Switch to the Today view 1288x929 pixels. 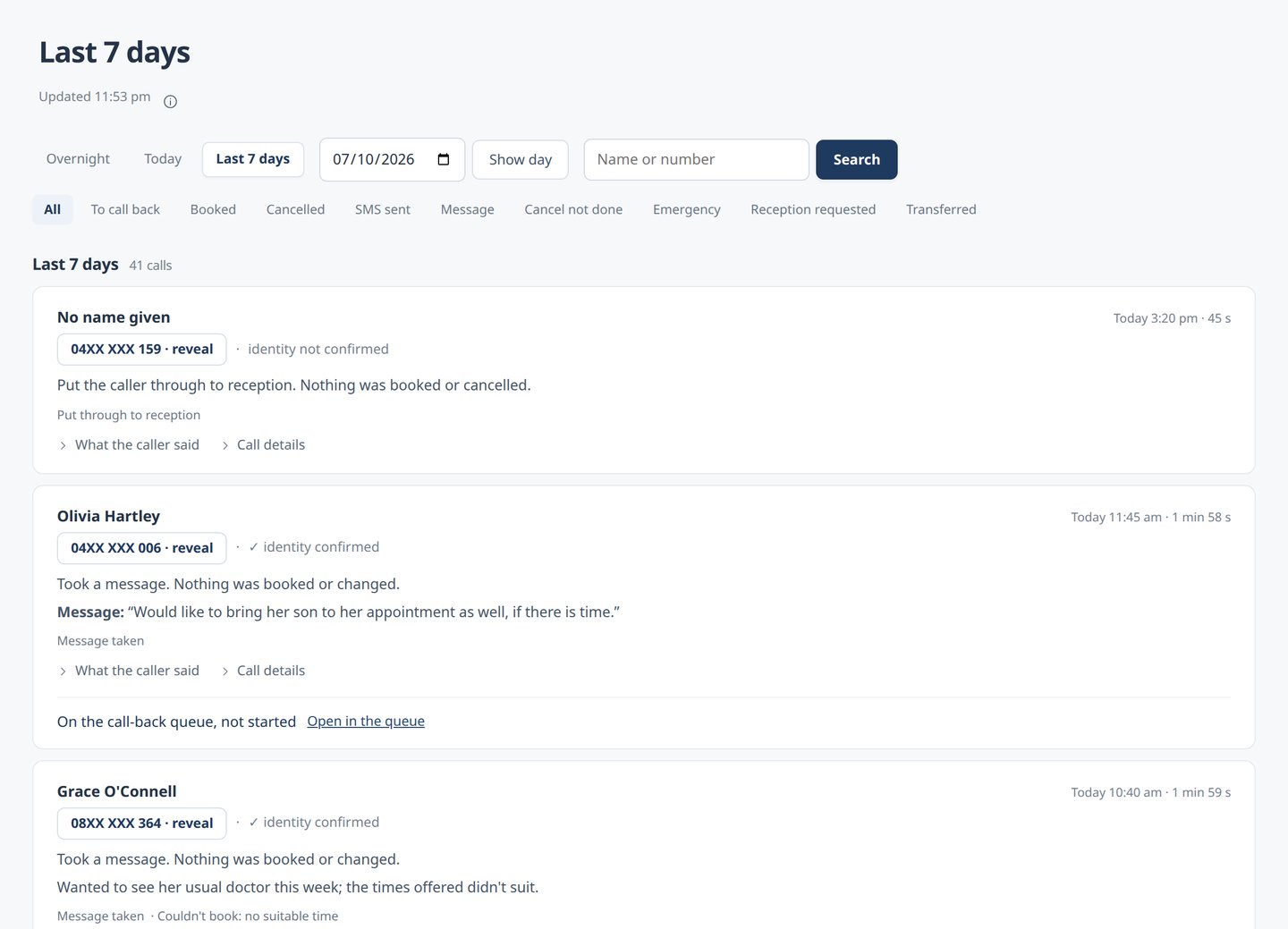point(163,159)
